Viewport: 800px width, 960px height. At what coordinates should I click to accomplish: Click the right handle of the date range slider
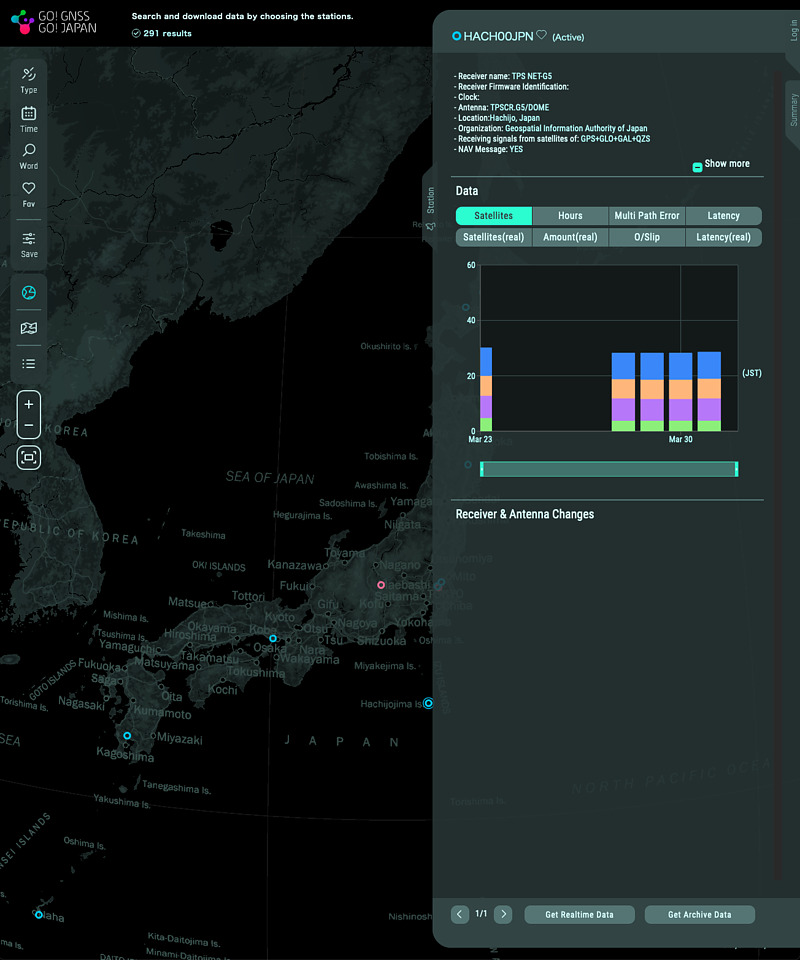point(736,469)
